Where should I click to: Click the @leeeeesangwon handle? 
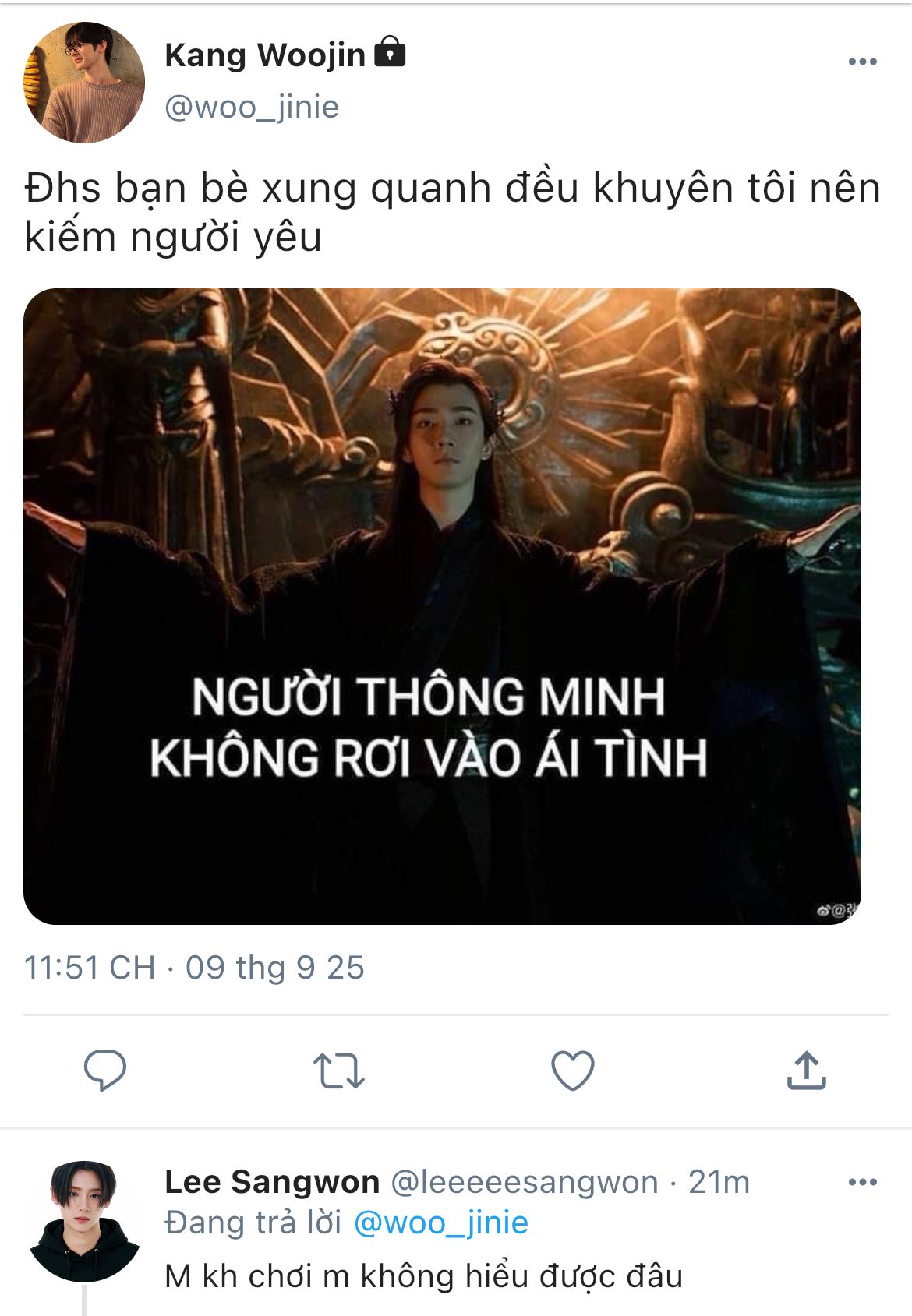point(524,1182)
